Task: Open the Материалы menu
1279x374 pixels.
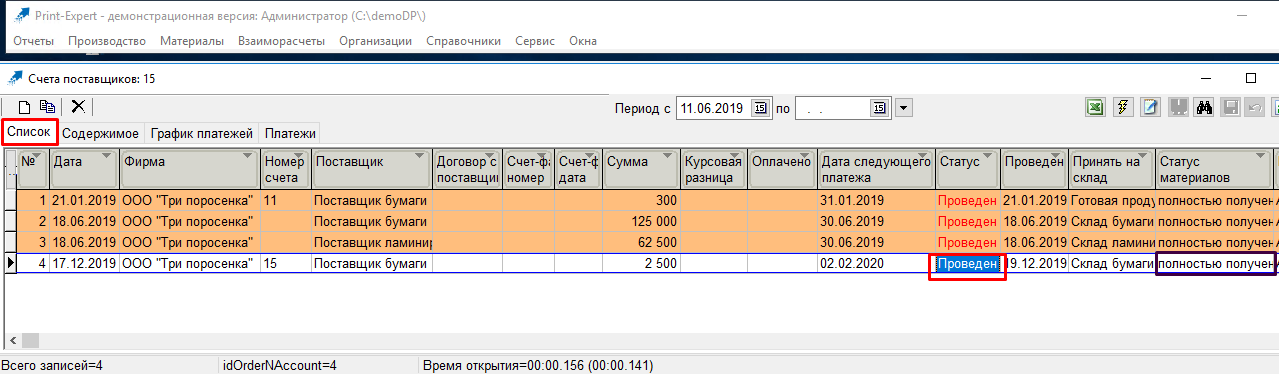Action: click(192, 41)
